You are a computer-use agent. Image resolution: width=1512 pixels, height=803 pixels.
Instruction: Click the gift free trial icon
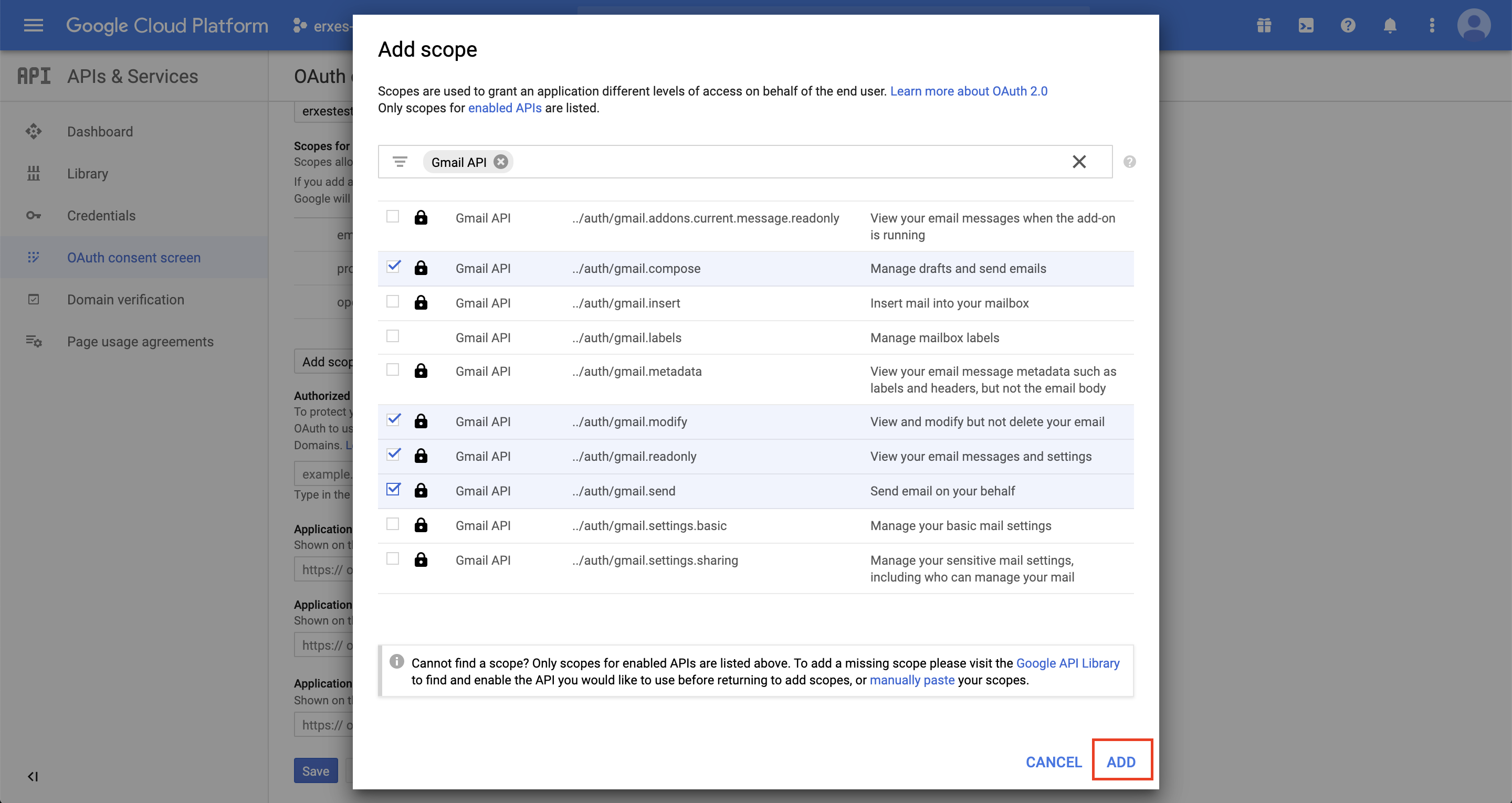point(1264,25)
